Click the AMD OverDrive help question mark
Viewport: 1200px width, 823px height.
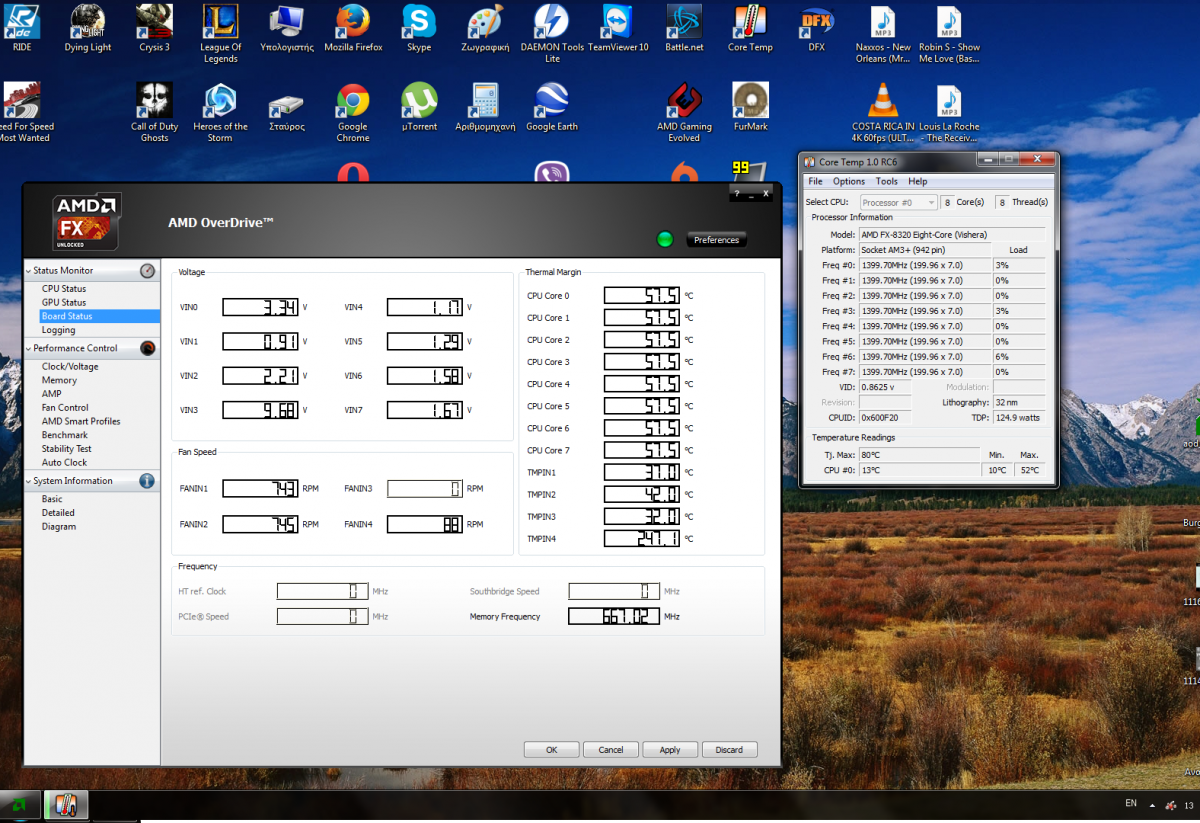coord(735,193)
